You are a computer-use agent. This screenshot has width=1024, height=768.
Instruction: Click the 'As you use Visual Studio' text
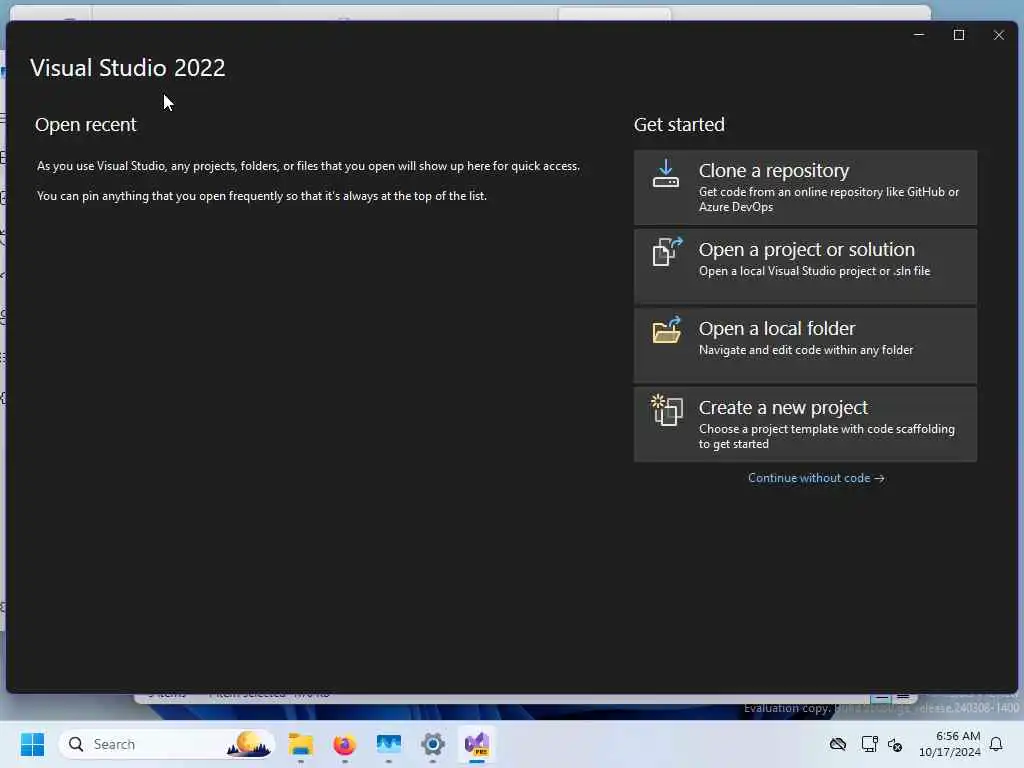click(308, 166)
